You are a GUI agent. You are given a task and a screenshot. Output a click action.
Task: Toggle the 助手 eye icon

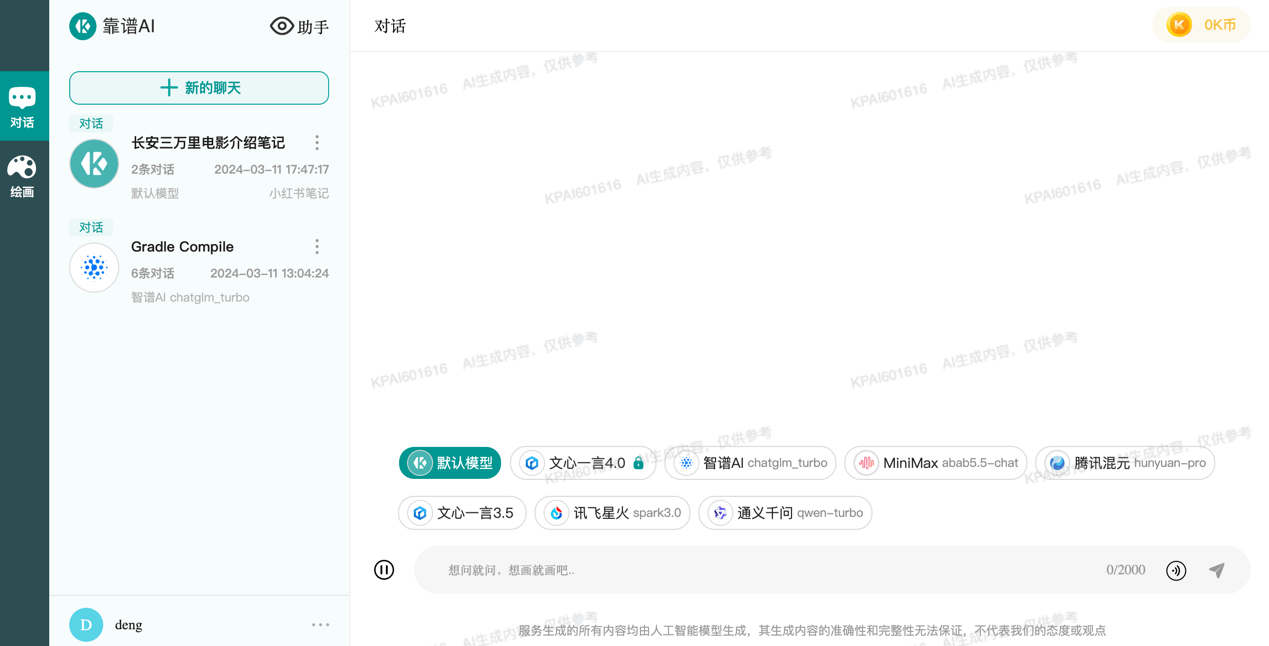pos(282,26)
